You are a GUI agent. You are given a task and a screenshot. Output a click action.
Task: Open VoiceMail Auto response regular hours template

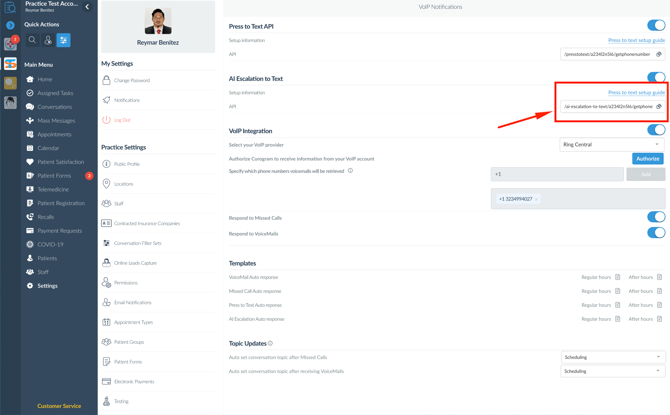(x=617, y=277)
